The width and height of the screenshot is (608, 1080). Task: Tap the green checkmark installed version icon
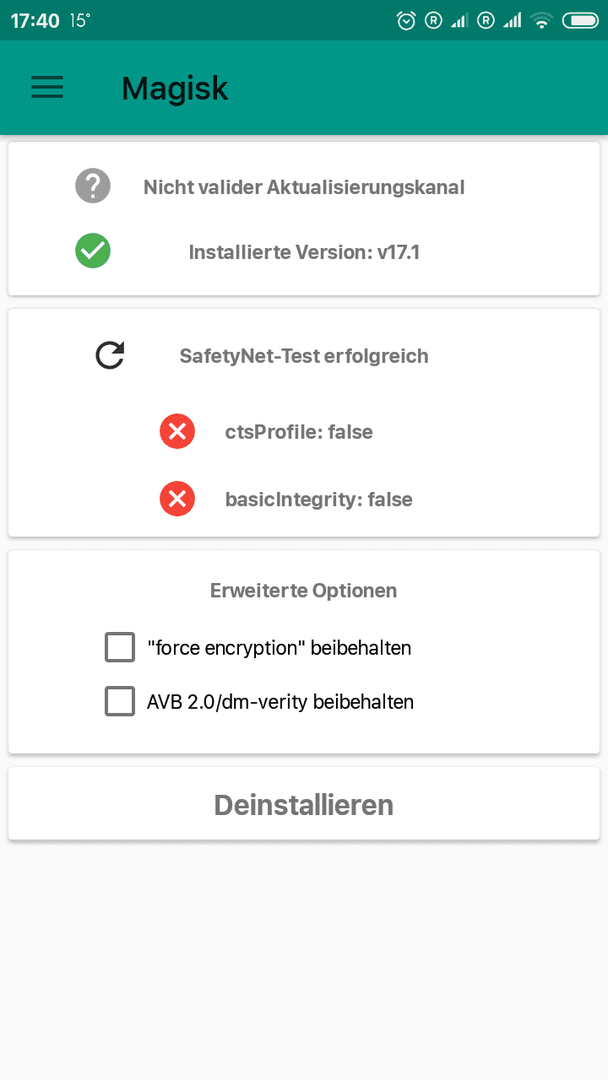pos(93,251)
